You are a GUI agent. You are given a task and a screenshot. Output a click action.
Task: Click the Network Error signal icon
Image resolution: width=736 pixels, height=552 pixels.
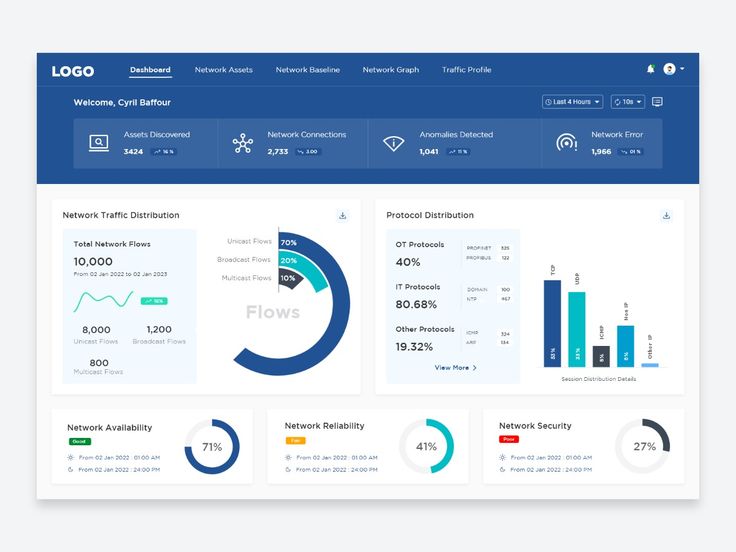tap(567, 143)
